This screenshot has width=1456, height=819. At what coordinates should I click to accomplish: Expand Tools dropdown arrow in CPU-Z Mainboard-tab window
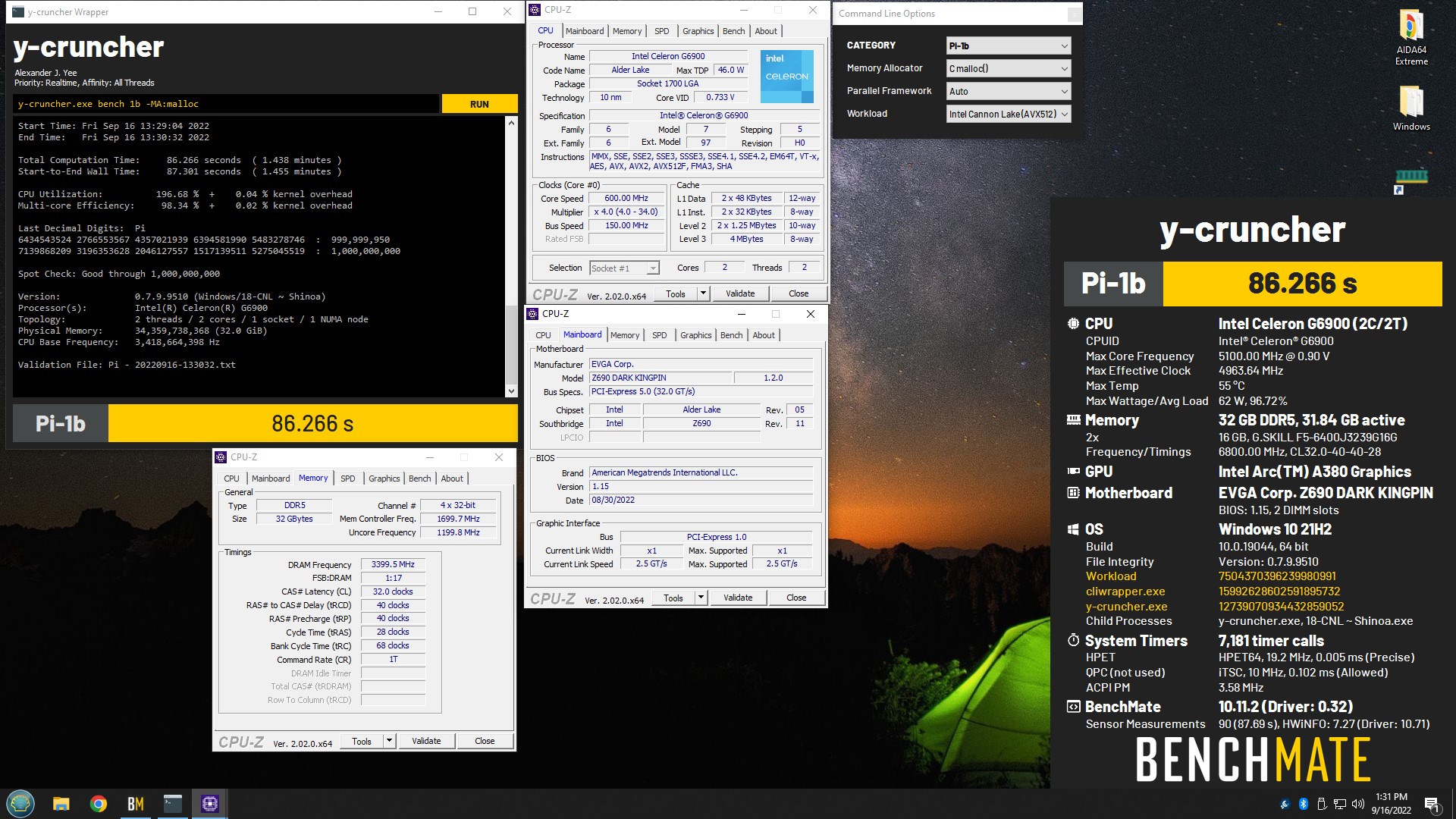pyautogui.click(x=701, y=598)
